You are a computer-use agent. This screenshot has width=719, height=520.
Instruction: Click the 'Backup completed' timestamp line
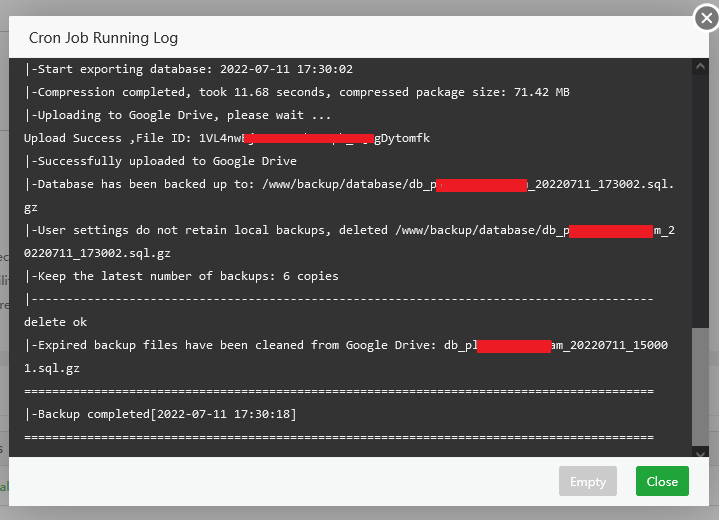click(160, 414)
